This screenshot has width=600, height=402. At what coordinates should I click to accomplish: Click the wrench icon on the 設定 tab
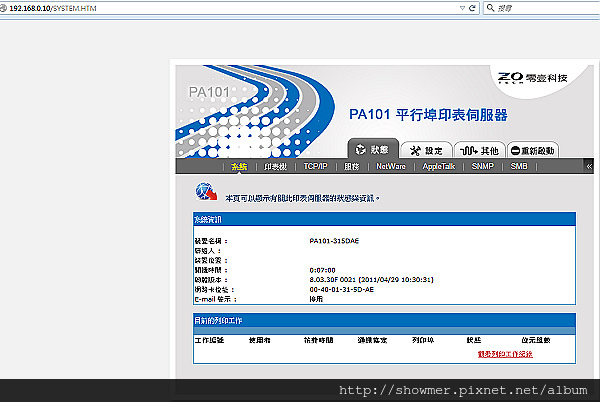(415, 151)
